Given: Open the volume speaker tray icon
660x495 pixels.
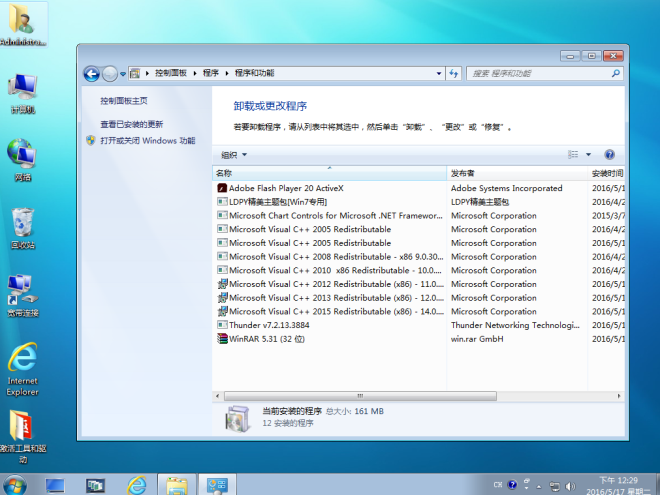Looking at the screenshot, I should click(570, 486).
